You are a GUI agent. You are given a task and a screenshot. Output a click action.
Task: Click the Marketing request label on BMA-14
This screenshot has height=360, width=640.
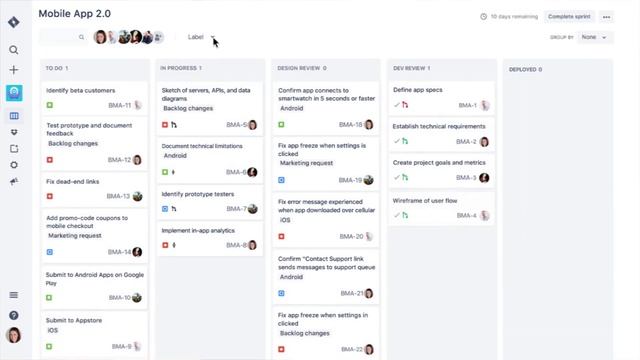(x=75, y=236)
